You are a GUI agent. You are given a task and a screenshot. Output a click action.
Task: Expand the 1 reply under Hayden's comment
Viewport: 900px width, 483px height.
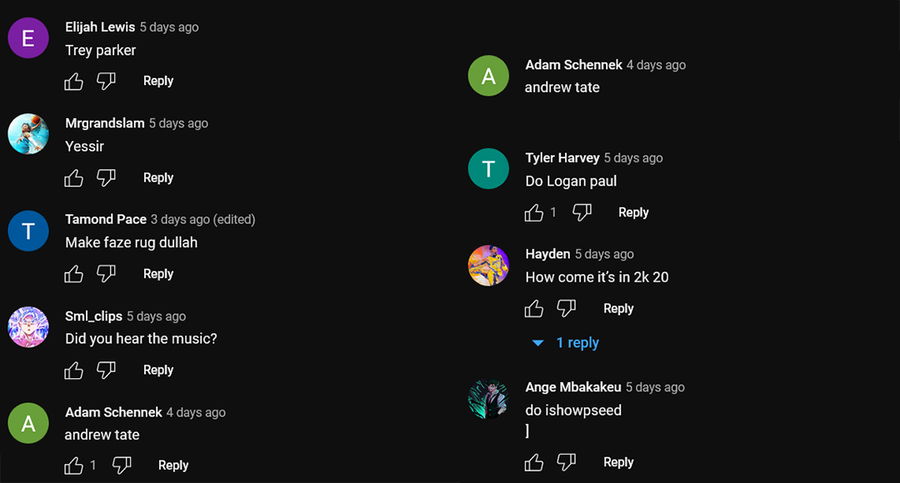coord(566,343)
